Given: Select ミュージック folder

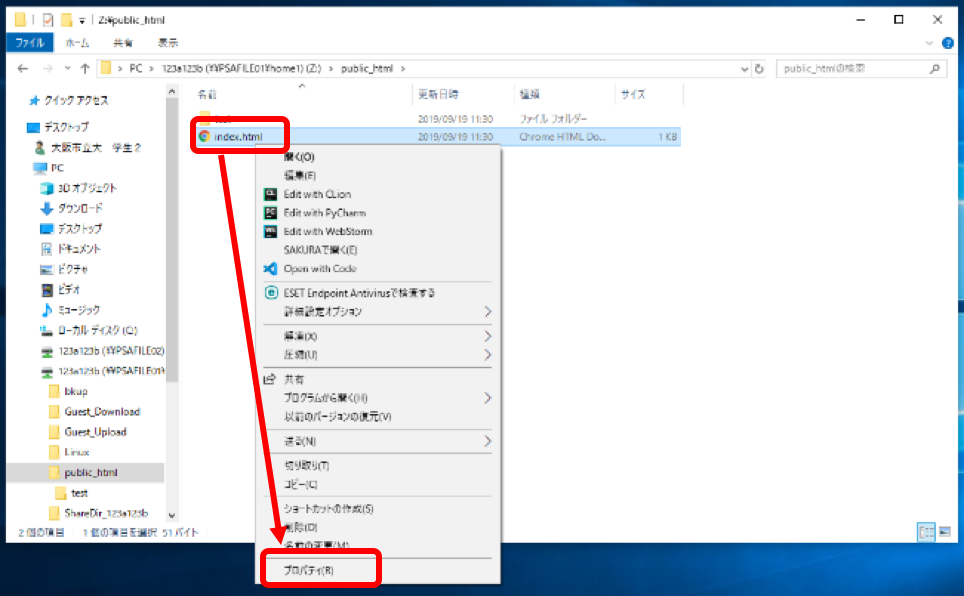Looking at the screenshot, I should 70,309.
